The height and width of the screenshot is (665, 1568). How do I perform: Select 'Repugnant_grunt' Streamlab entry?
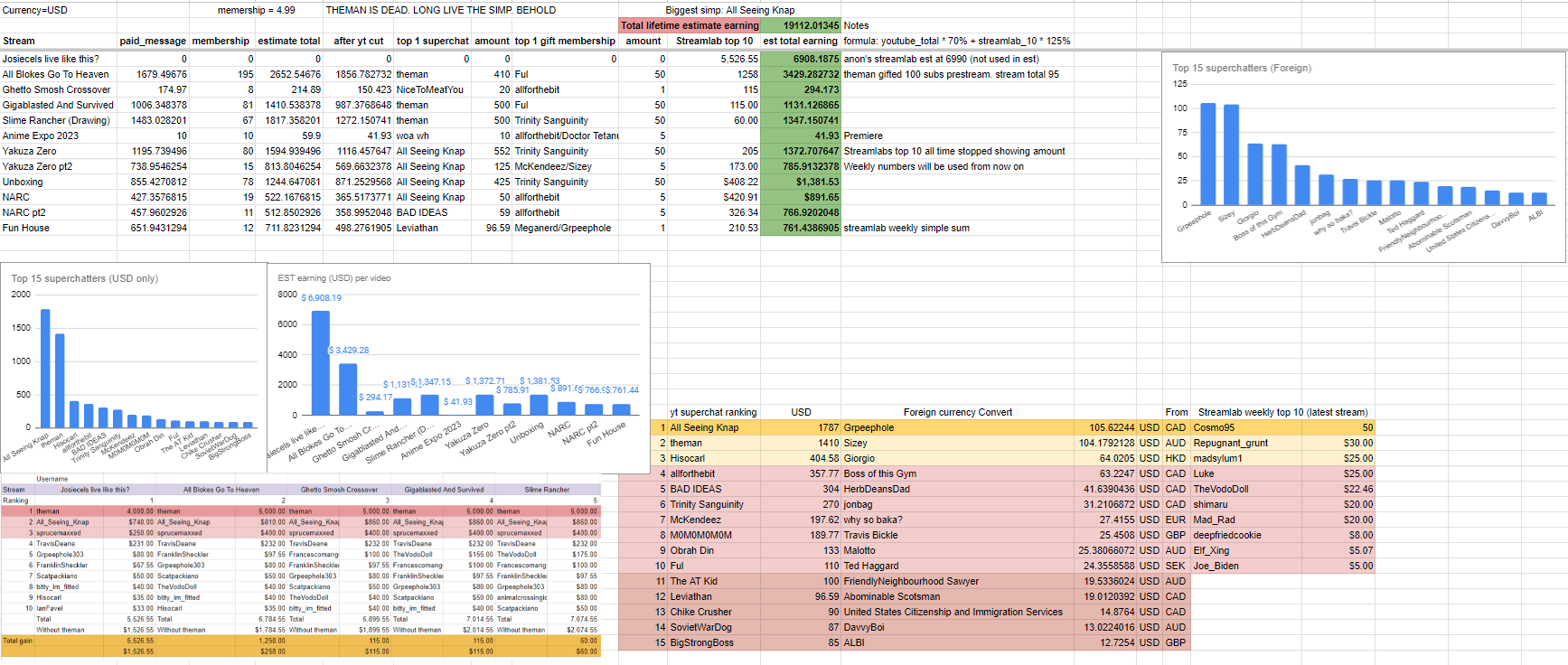pos(1231,443)
